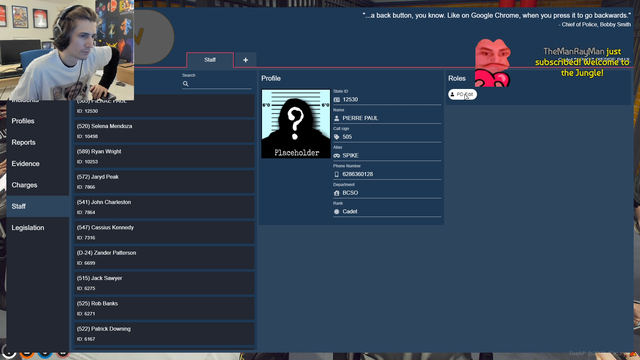Select staff member Ryan Wright
The image size is (640, 360).
[164, 156]
